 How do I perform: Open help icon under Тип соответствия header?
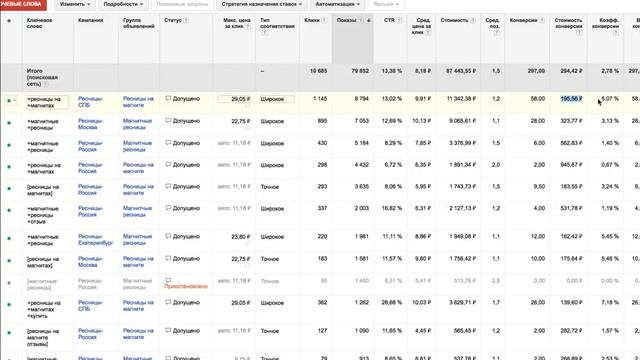pos(264,33)
